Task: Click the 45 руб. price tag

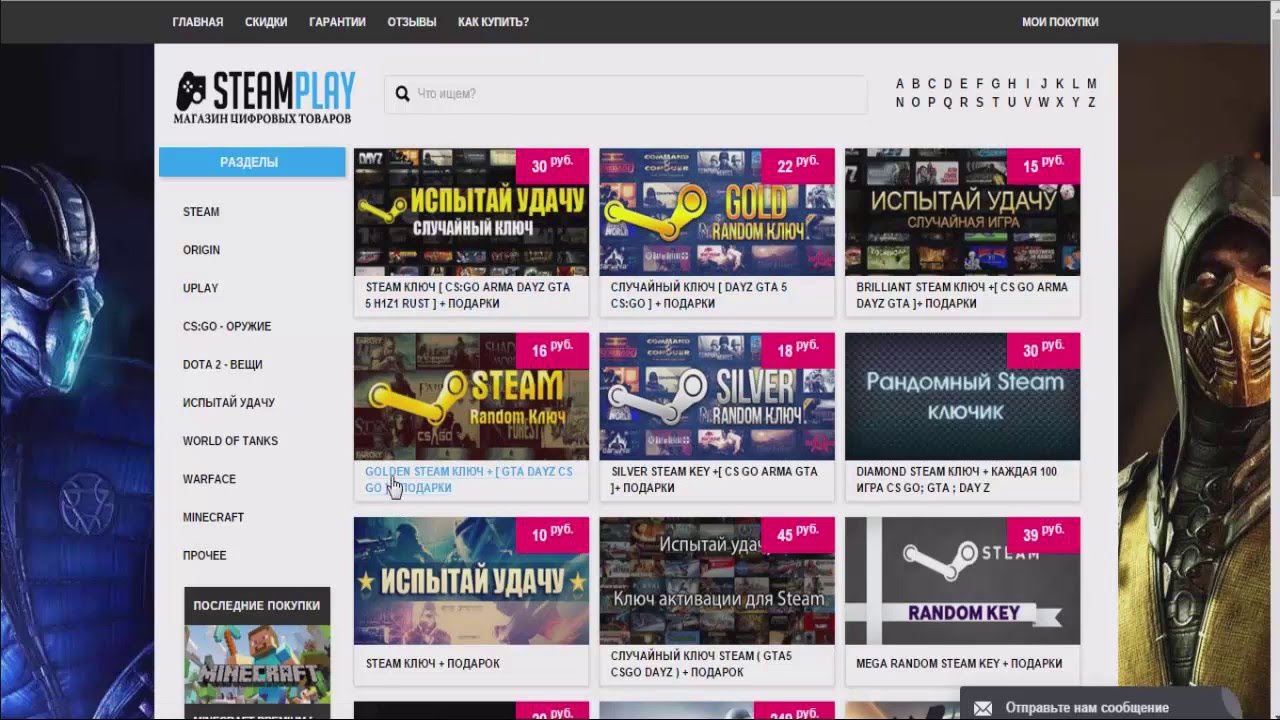Action: (798, 535)
